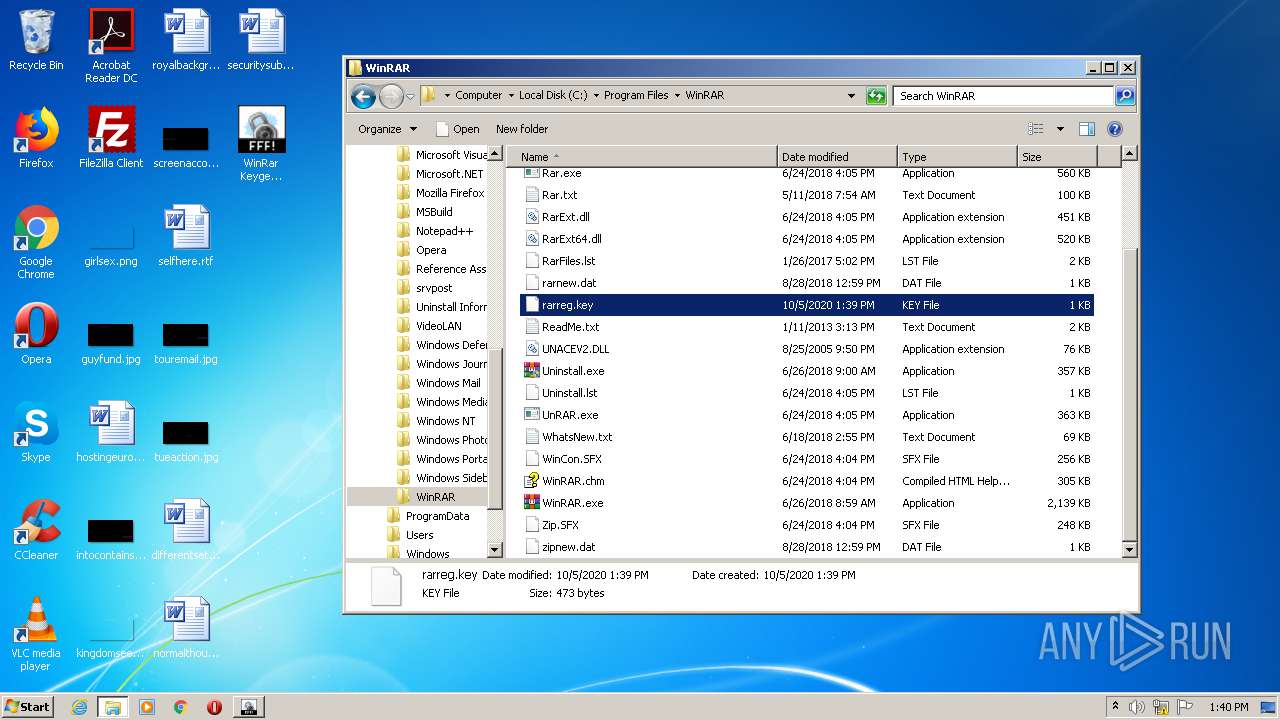1280x720 pixels.
Task: Click the Forward navigation arrow in Explorer
Action: coord(391,96)
